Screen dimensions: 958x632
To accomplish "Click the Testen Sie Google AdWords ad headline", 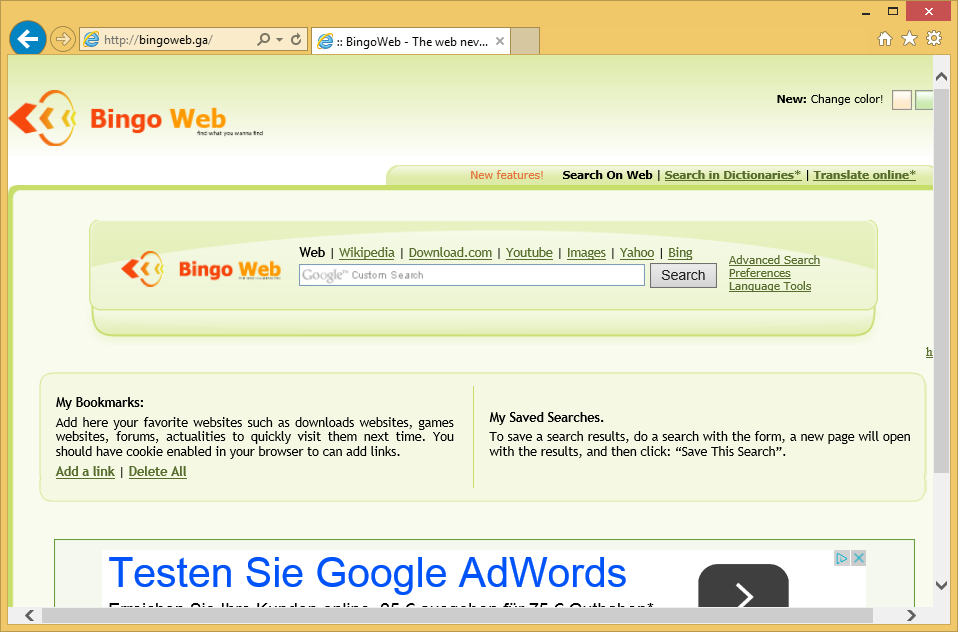I will [368, 573].
